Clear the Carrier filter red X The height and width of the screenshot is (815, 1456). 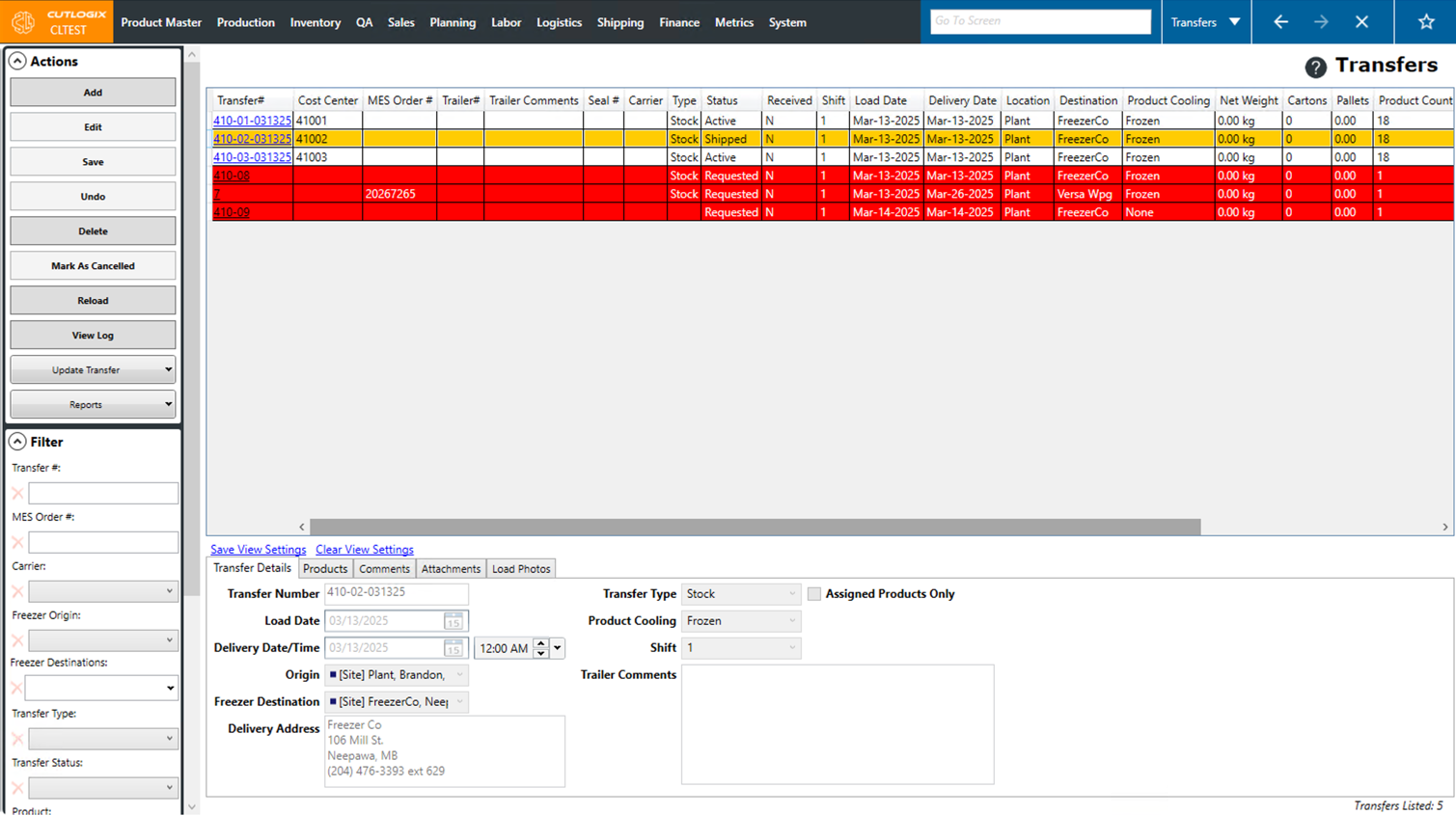[x=17, y=591]
